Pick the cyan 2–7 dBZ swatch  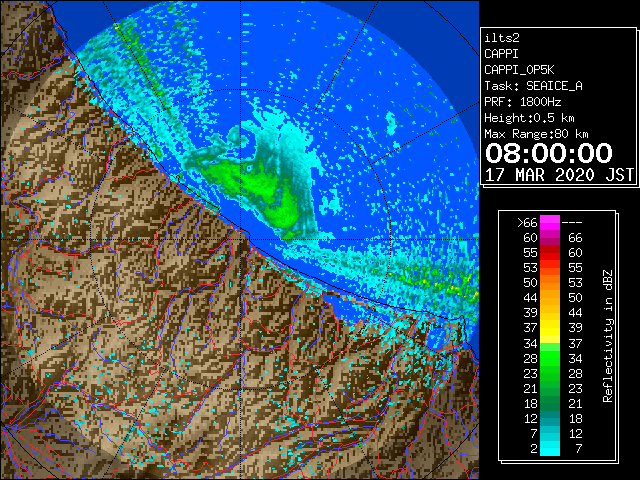click(x=550, y=448)
